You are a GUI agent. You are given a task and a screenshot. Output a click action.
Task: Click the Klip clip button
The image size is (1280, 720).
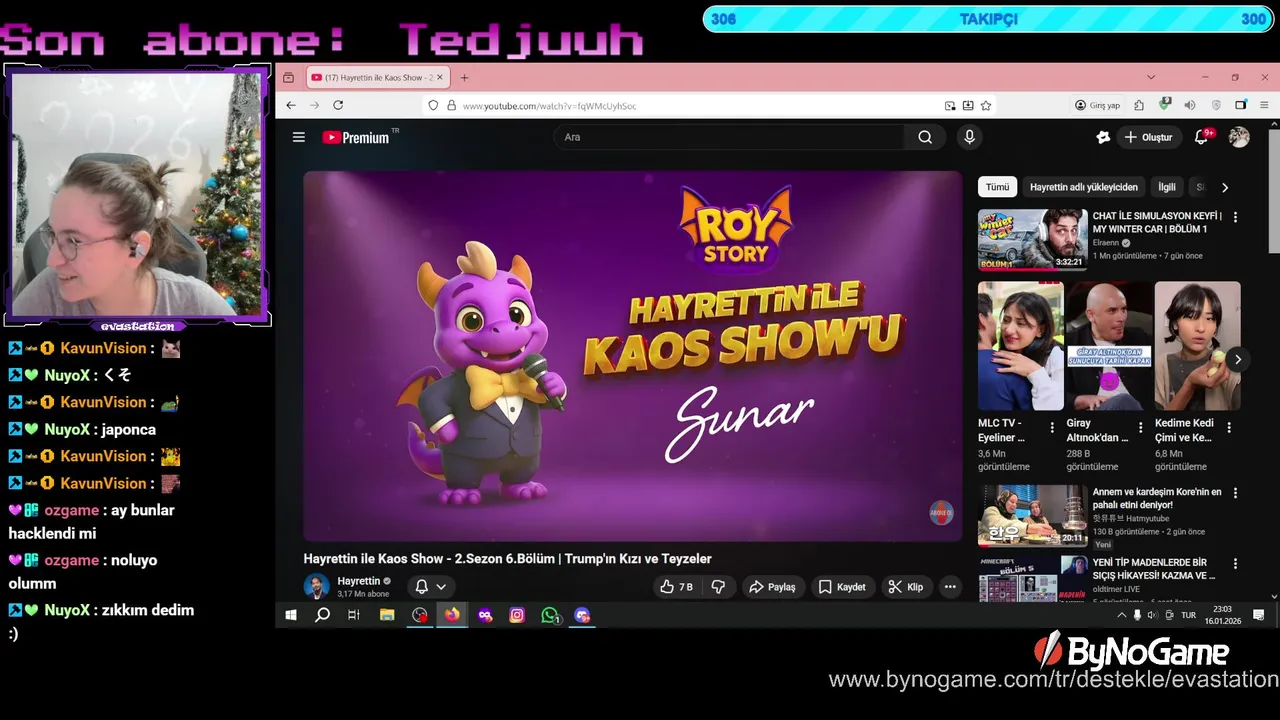(x=906, y=587)
